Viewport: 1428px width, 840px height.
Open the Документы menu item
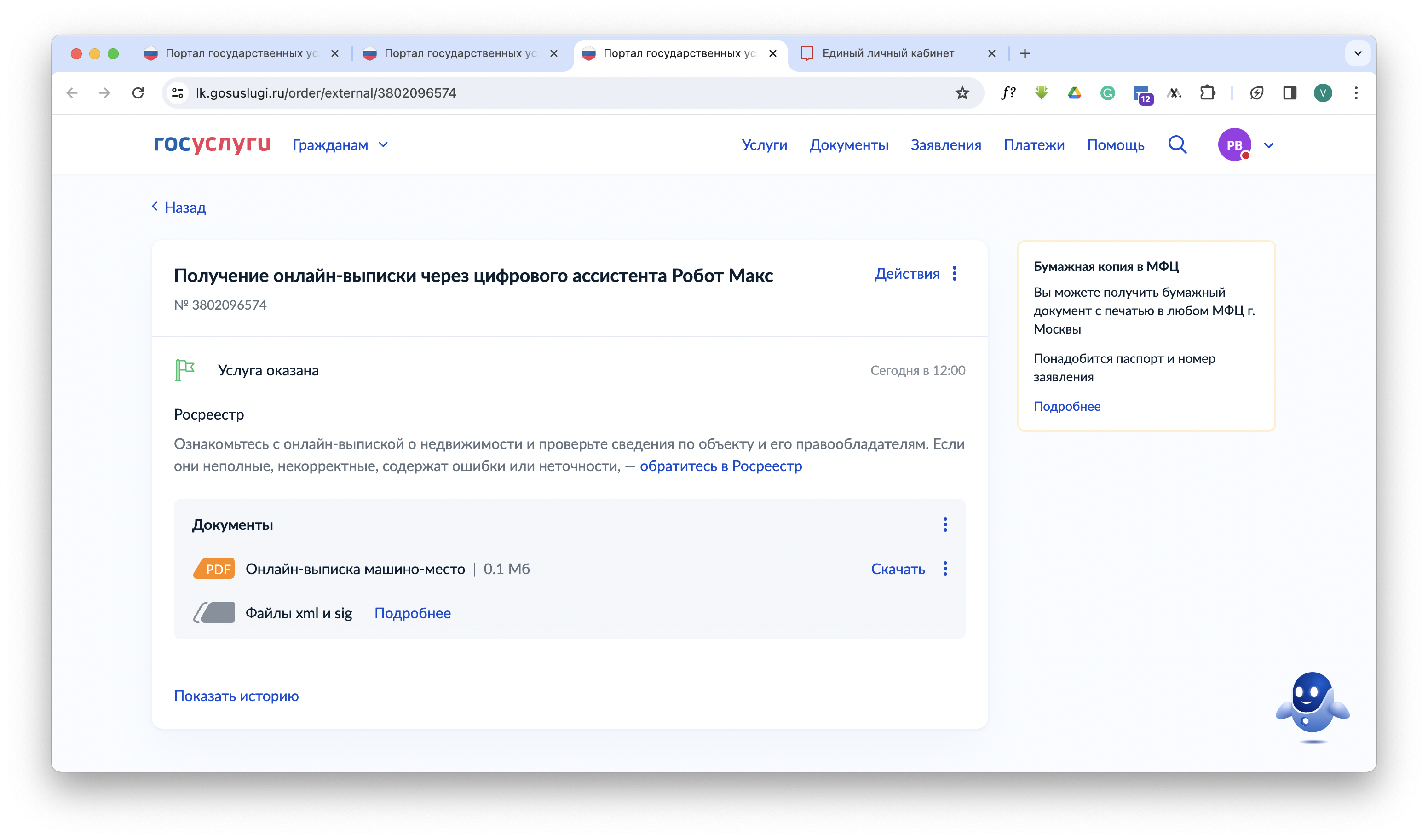(848, 145)
